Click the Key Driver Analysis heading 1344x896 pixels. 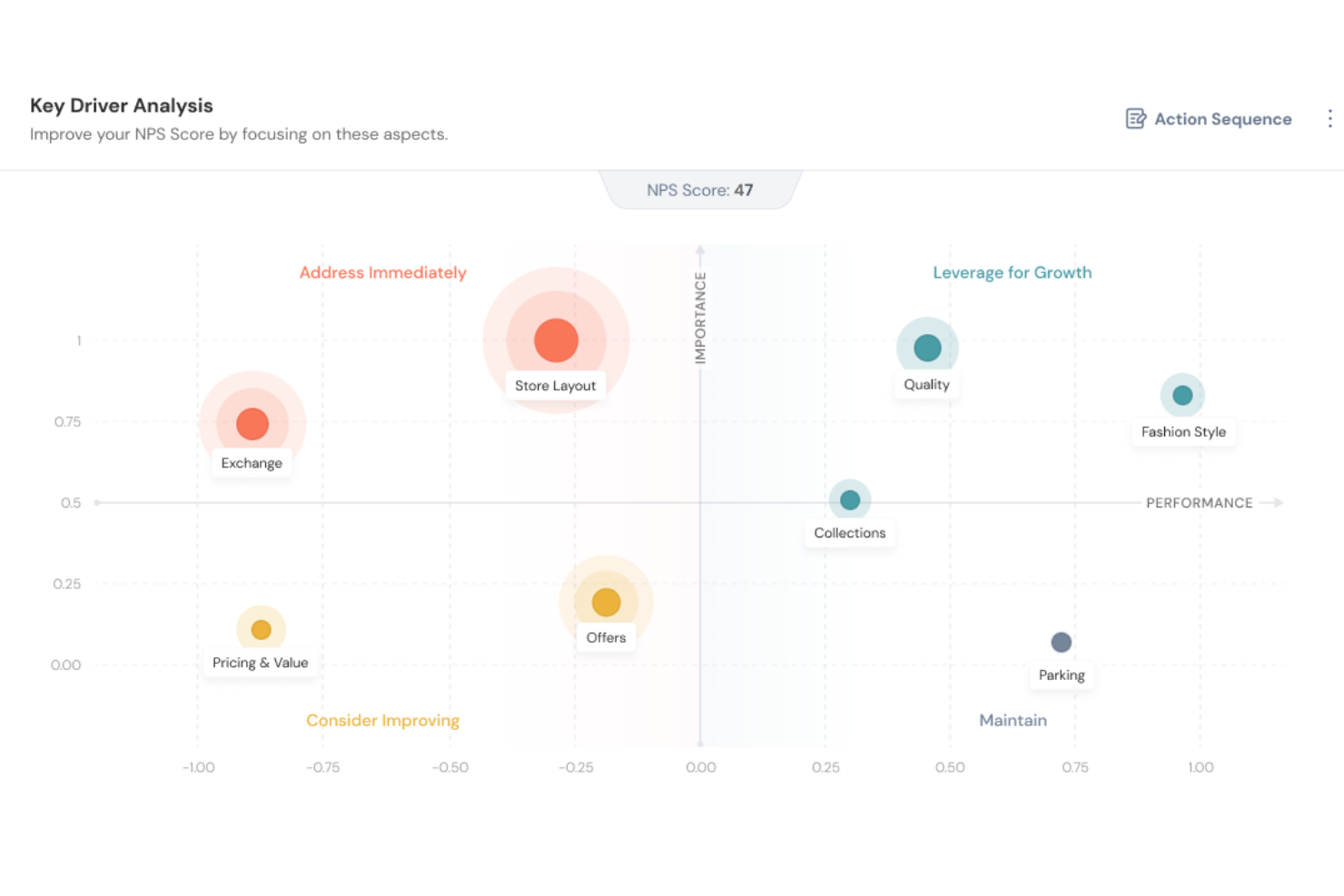pos(122,105)
